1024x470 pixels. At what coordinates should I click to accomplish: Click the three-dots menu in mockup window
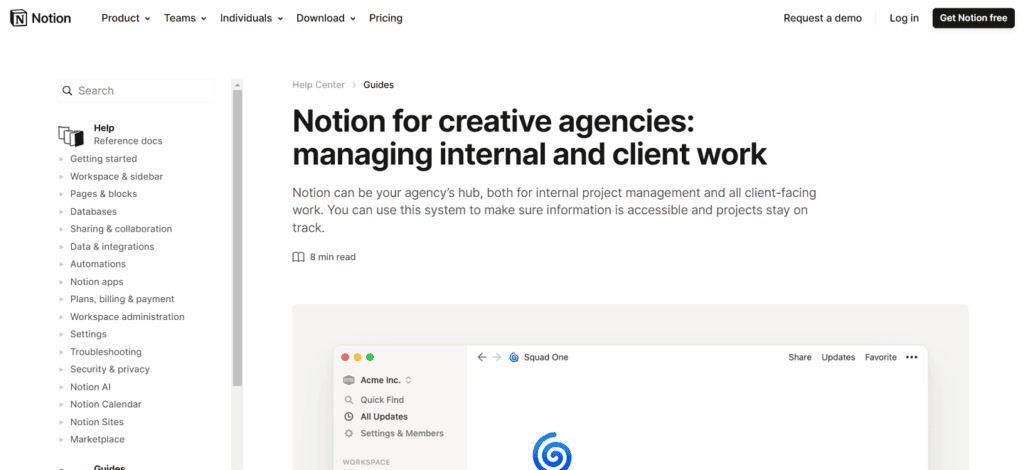[911, 357]
